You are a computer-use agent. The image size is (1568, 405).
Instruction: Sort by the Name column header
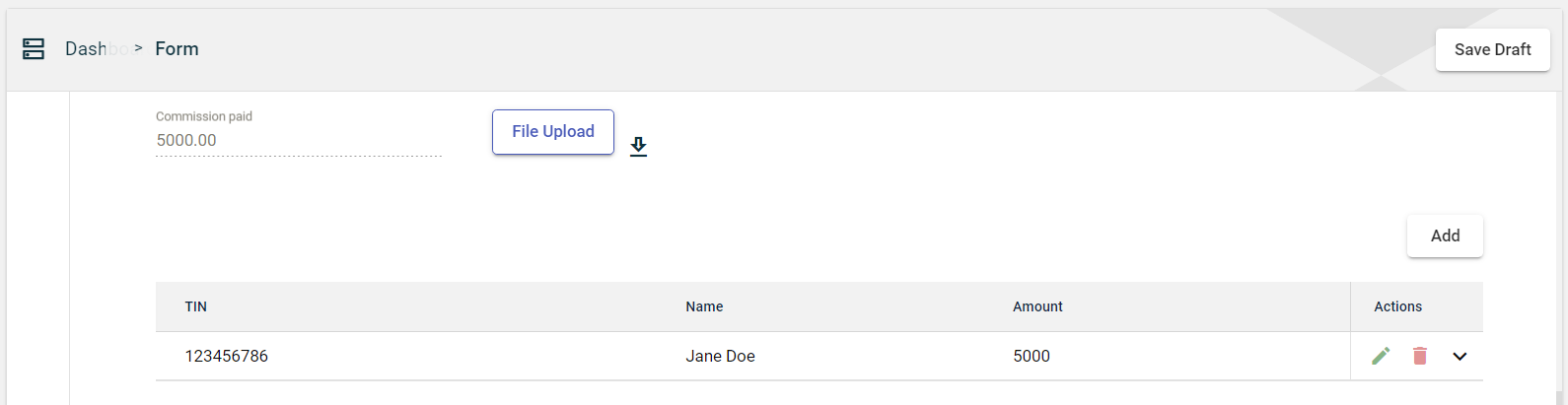(704, 307)
